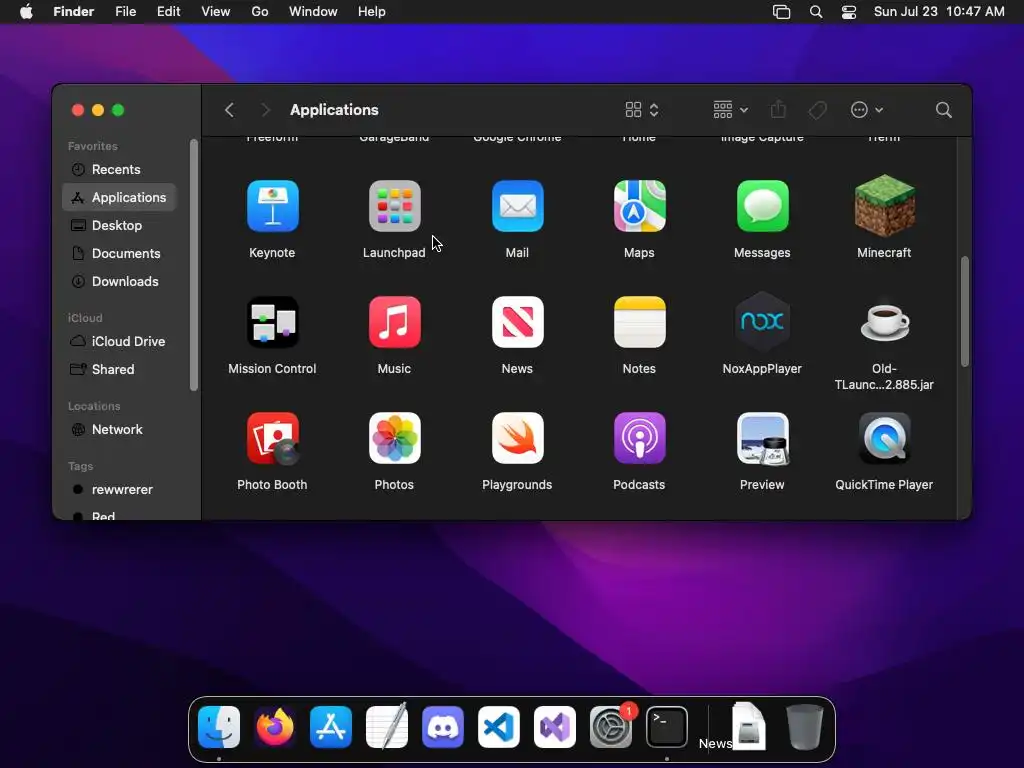Open the Trash in the Dock
This screenshot has height=768, width=1024.
pos(805,726)
